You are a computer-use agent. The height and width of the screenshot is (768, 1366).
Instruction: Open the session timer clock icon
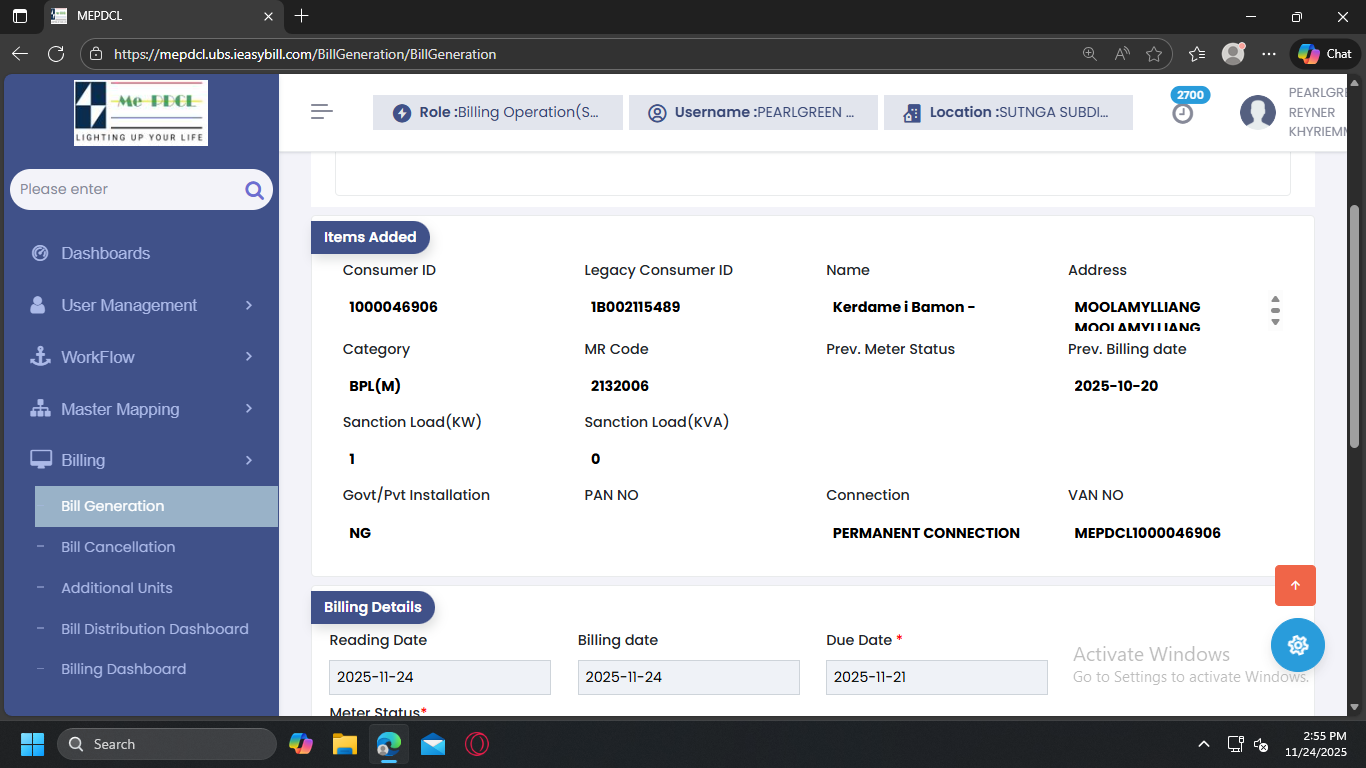coord(1183,114)
